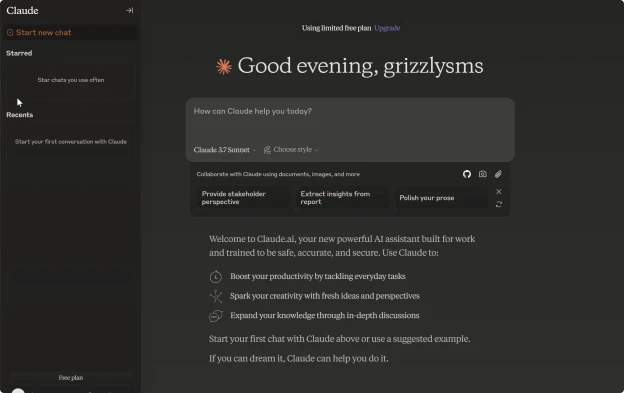This screenshot has width=624, height=393.
Task: Click the orange Claude starburst logo
Action: (224, 66)
